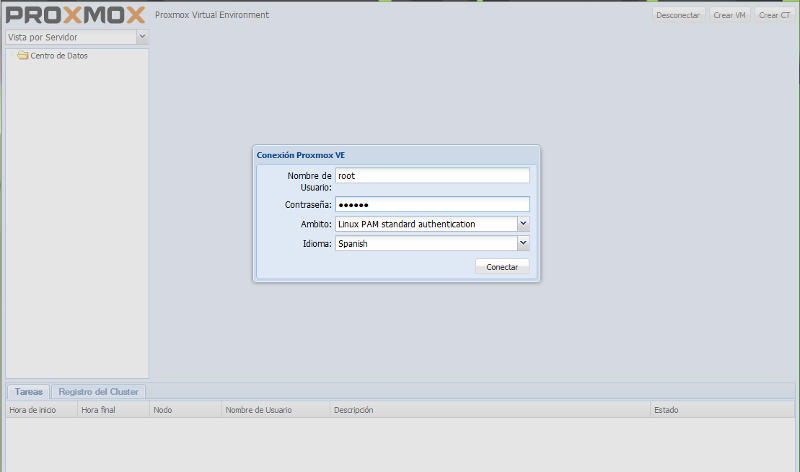Screen dimensions: 800x472
Task: Click the Crear CT button
Action: (774, 15)
